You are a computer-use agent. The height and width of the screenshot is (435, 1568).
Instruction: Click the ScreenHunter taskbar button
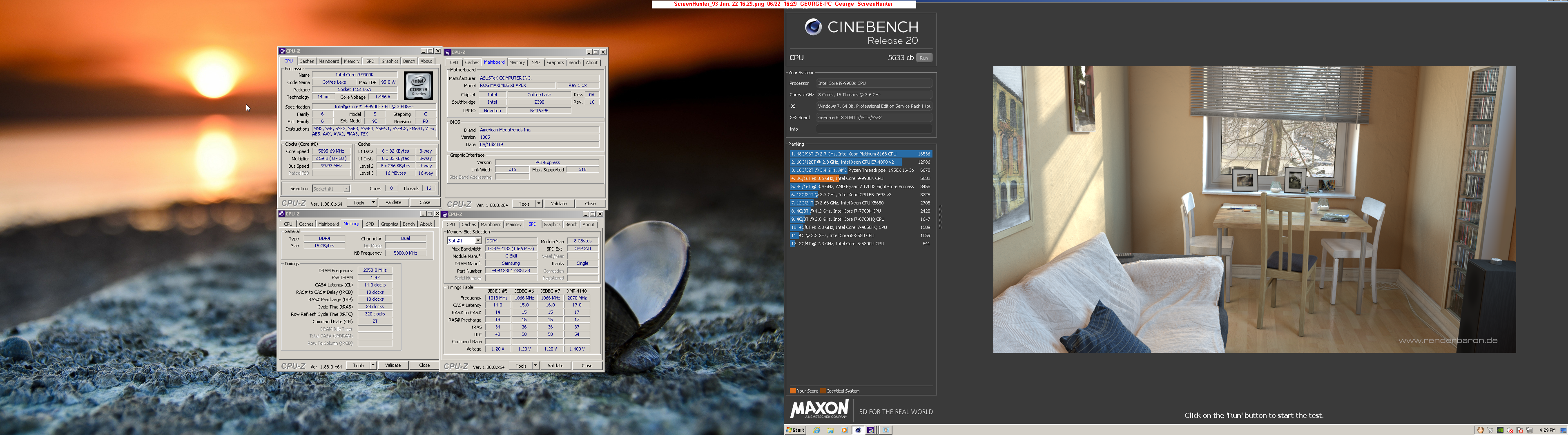(x=886, y=430)
